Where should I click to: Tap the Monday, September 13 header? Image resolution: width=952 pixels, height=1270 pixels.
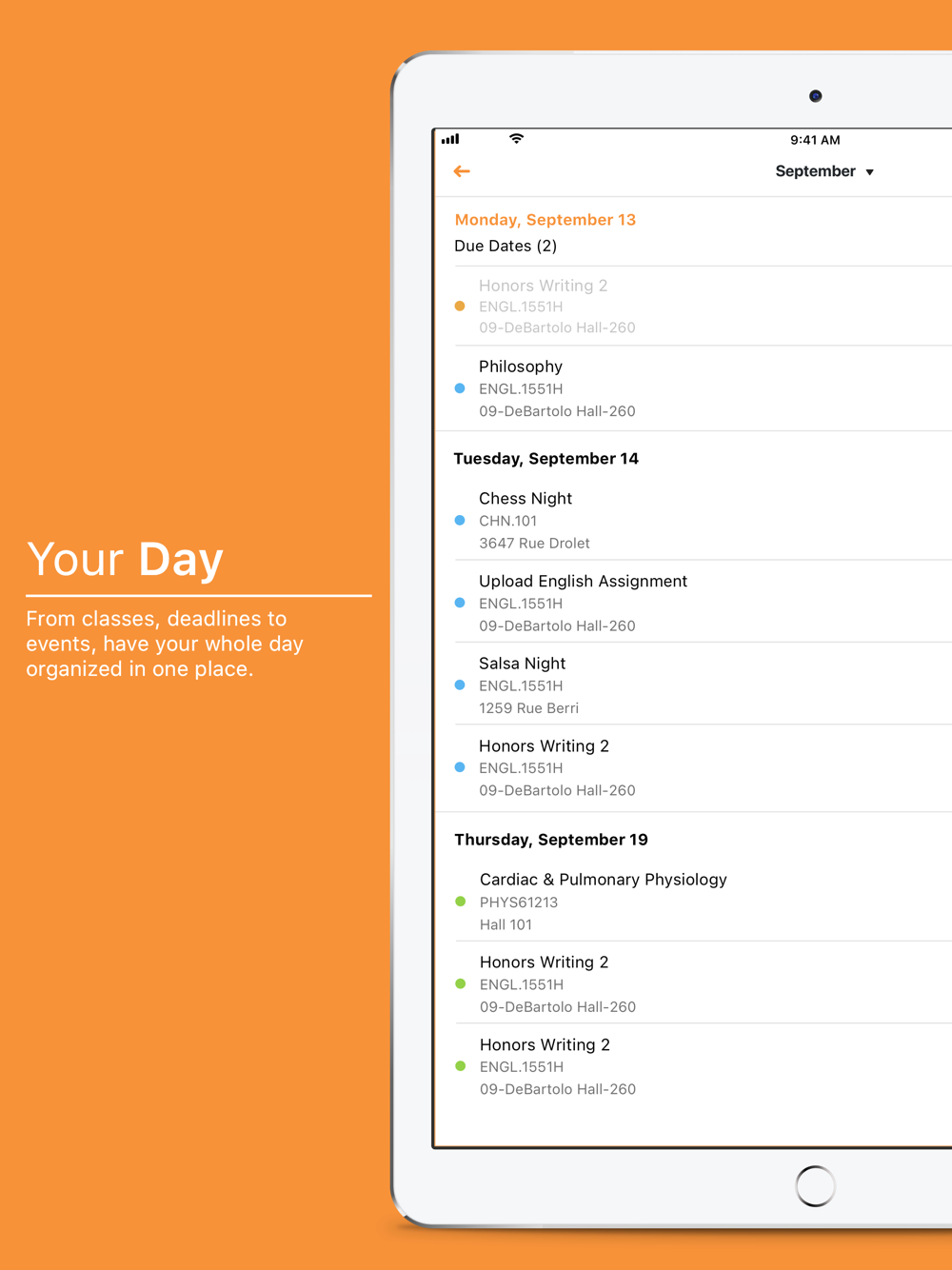pyautogui.click(x=545, y=220)
